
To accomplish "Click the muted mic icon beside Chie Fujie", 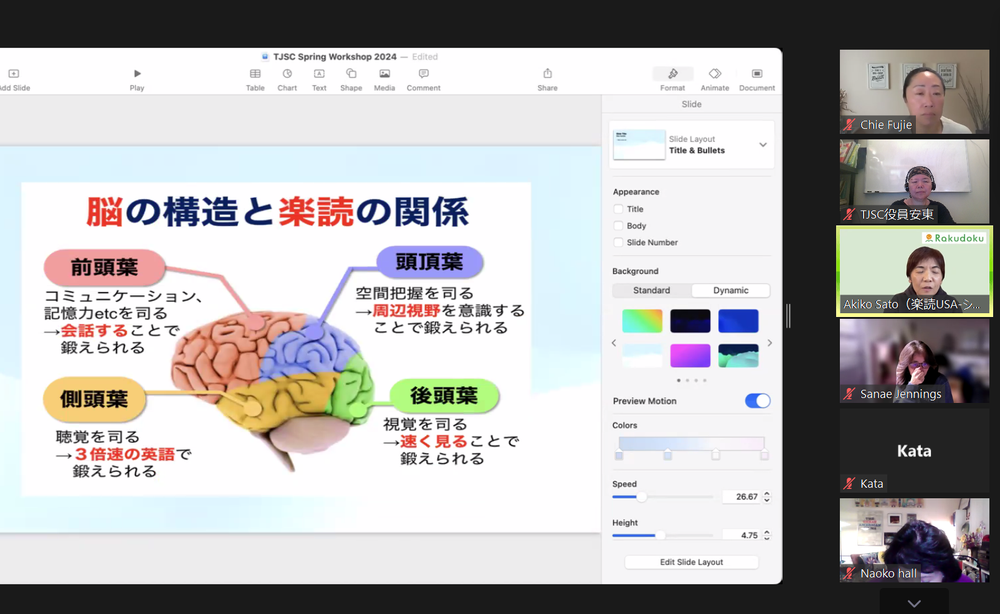I will (x=849, y=125).
